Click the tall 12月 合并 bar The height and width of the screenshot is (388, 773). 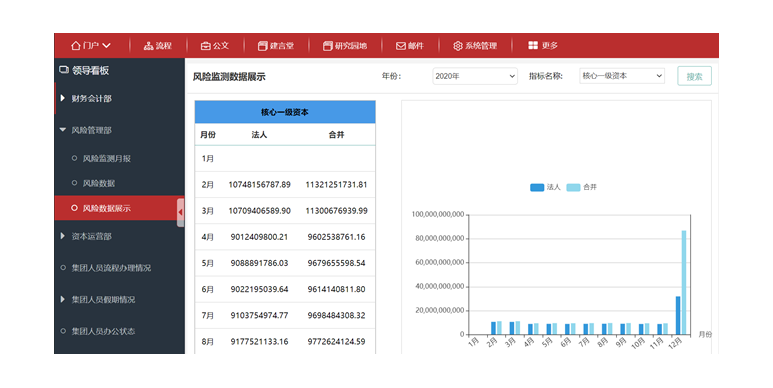click(x=684, y=282)
